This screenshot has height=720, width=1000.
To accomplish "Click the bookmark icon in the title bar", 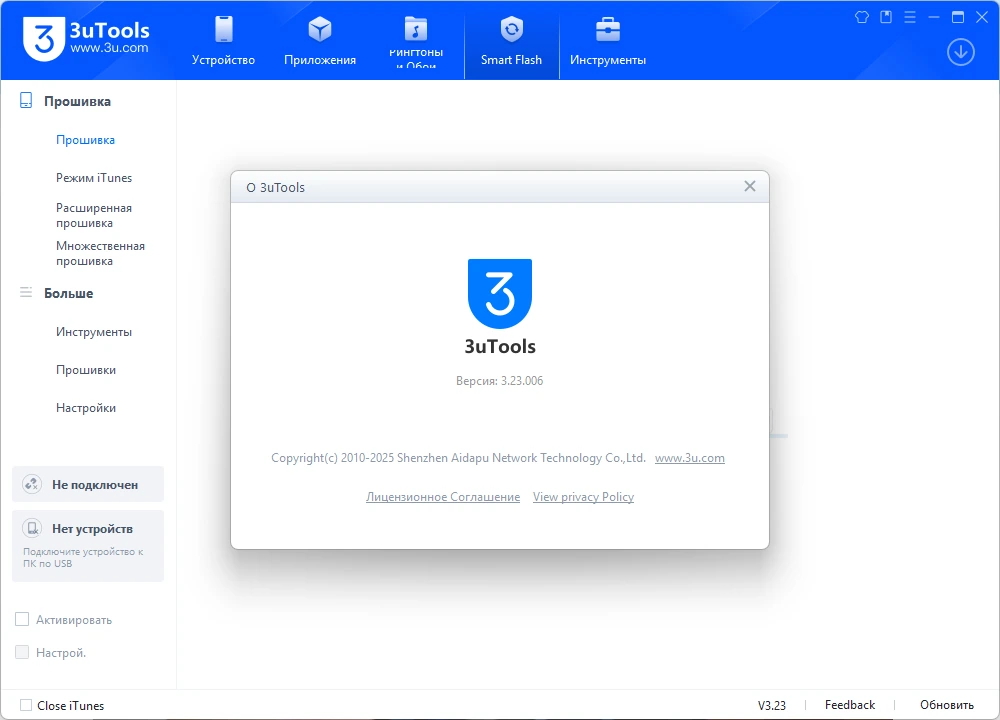I will (x=886, y=17).
